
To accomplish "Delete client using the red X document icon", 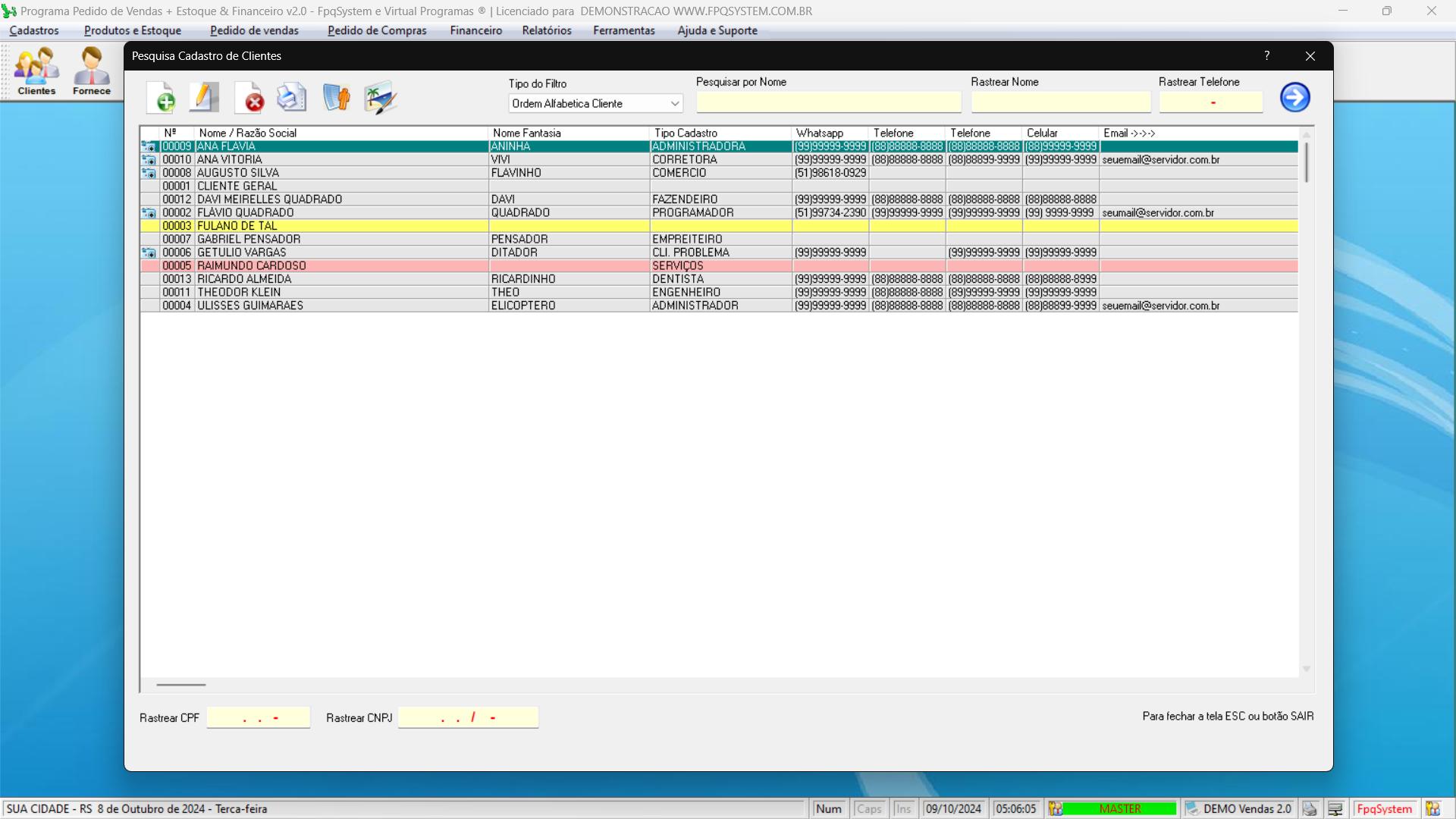I will pos(249,98).
